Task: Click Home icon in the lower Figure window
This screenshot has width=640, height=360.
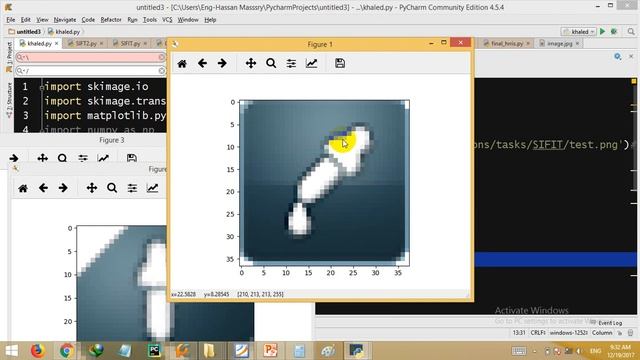Action: pyautogui.click(x=23, y=188)
